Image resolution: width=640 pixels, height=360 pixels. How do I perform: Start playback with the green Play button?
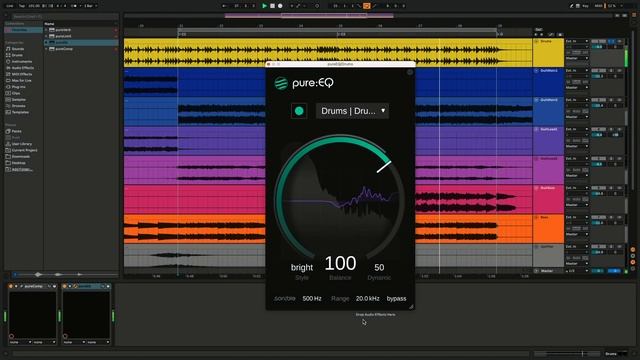[x=264, y=6]
